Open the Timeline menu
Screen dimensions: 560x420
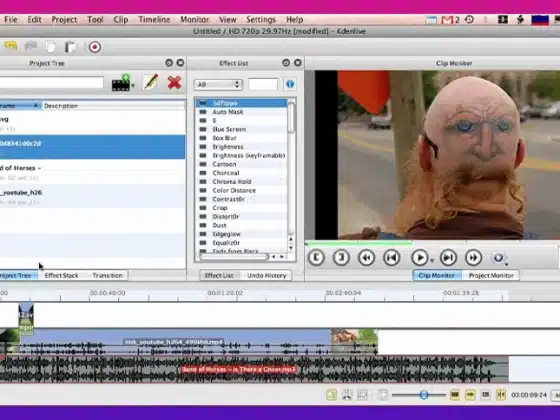[154, 20]
